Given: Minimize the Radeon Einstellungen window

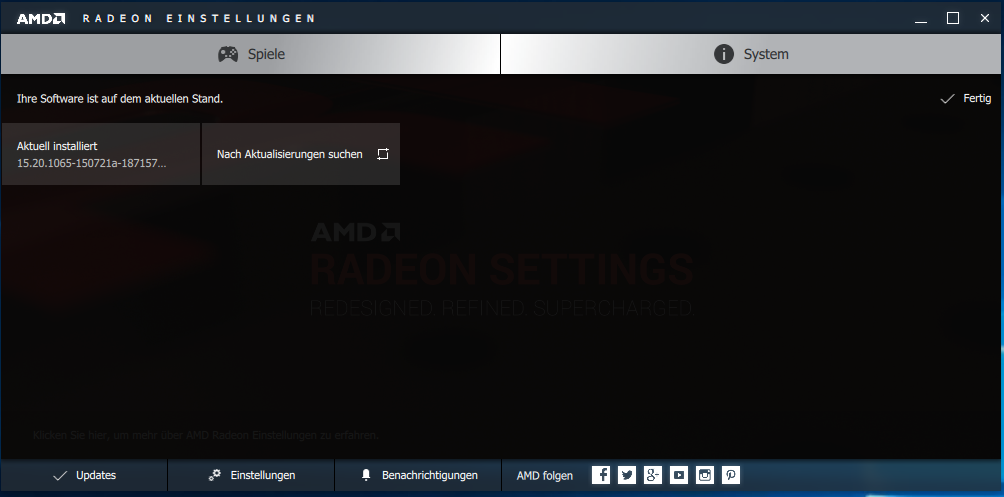Looking at the screenshot, I should coord(921,19).
